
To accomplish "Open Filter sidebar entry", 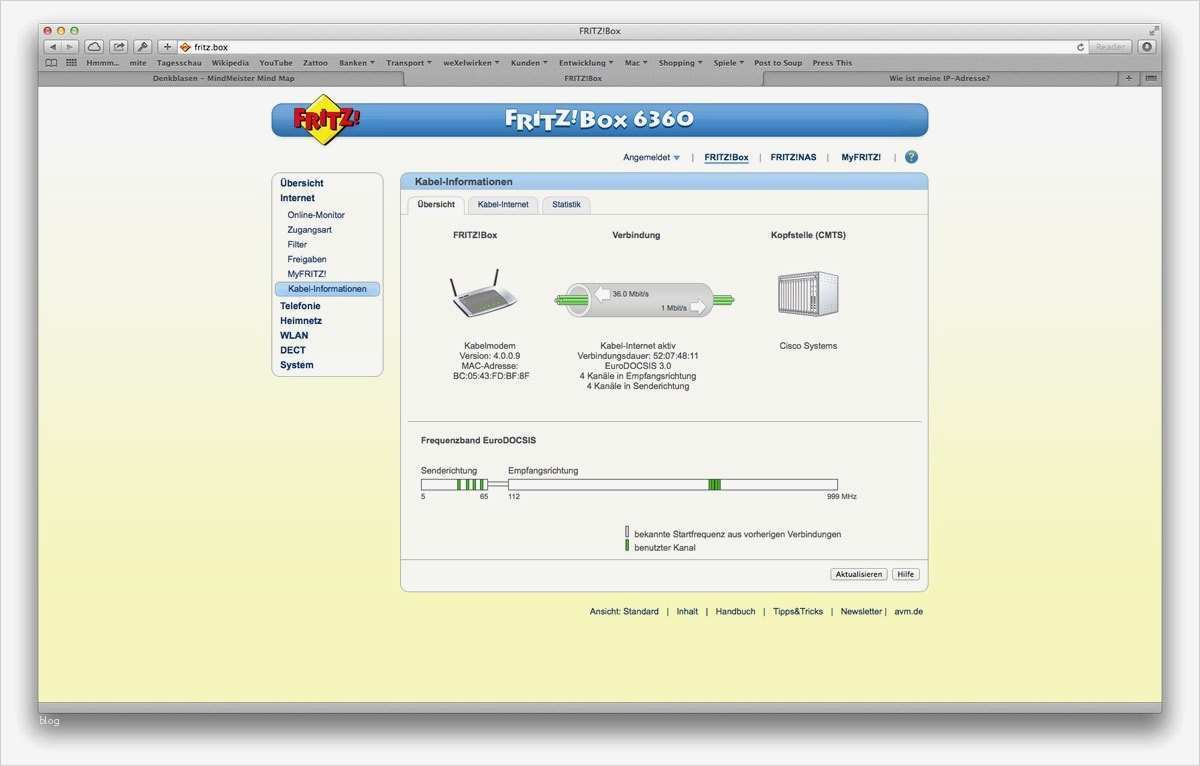I will (297, 244).
